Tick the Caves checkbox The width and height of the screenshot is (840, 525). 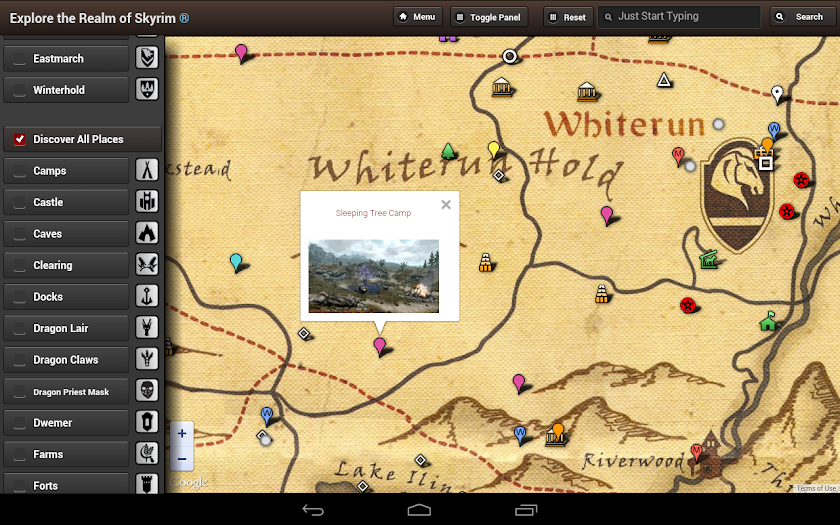[x=19, y=234]
